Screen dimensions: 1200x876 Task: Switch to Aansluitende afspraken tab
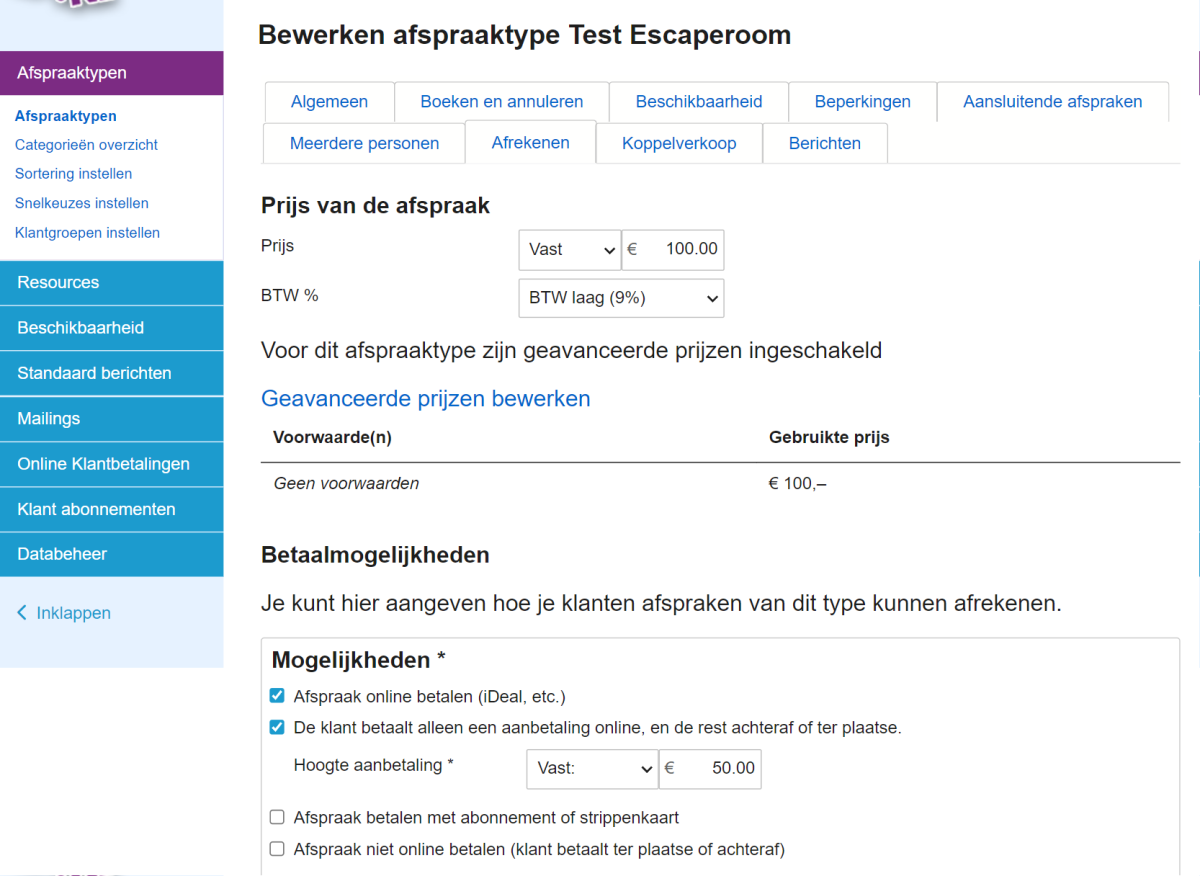(x=1053, y=102)
